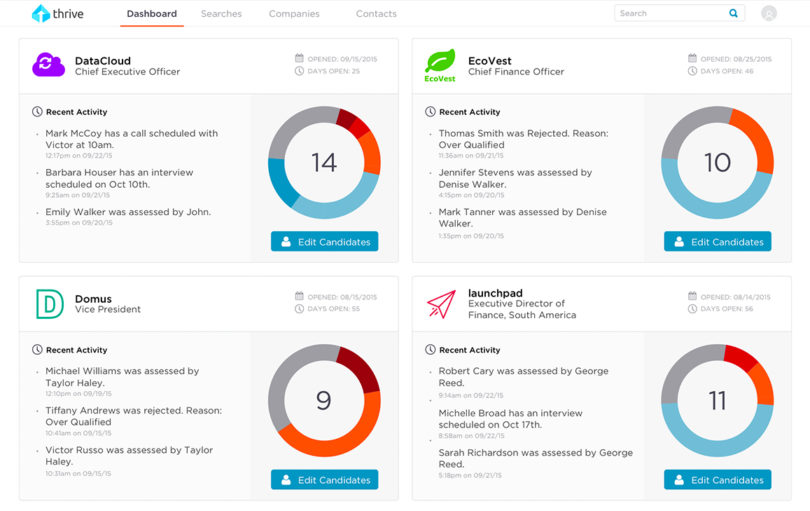Open launchpad company title

tap(495, 293)
